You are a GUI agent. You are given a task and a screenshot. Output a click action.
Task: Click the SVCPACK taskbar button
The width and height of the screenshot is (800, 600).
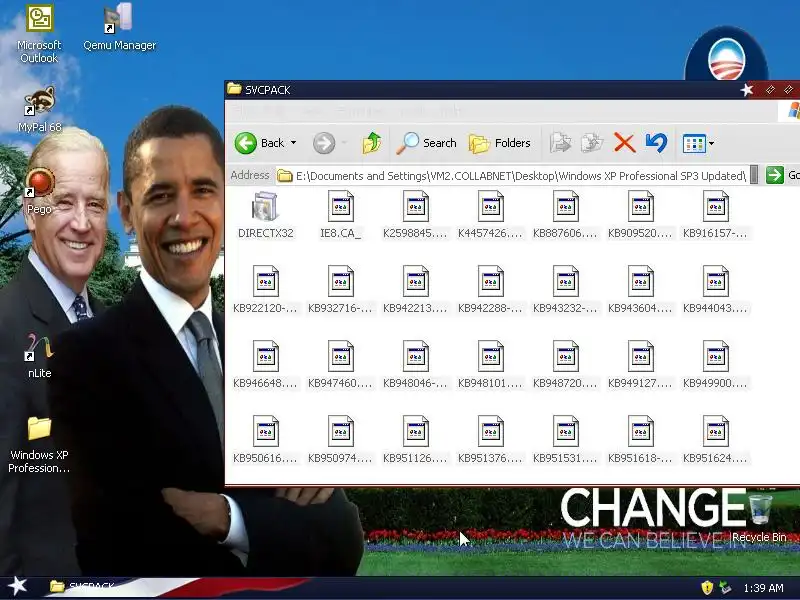point(84,587)
